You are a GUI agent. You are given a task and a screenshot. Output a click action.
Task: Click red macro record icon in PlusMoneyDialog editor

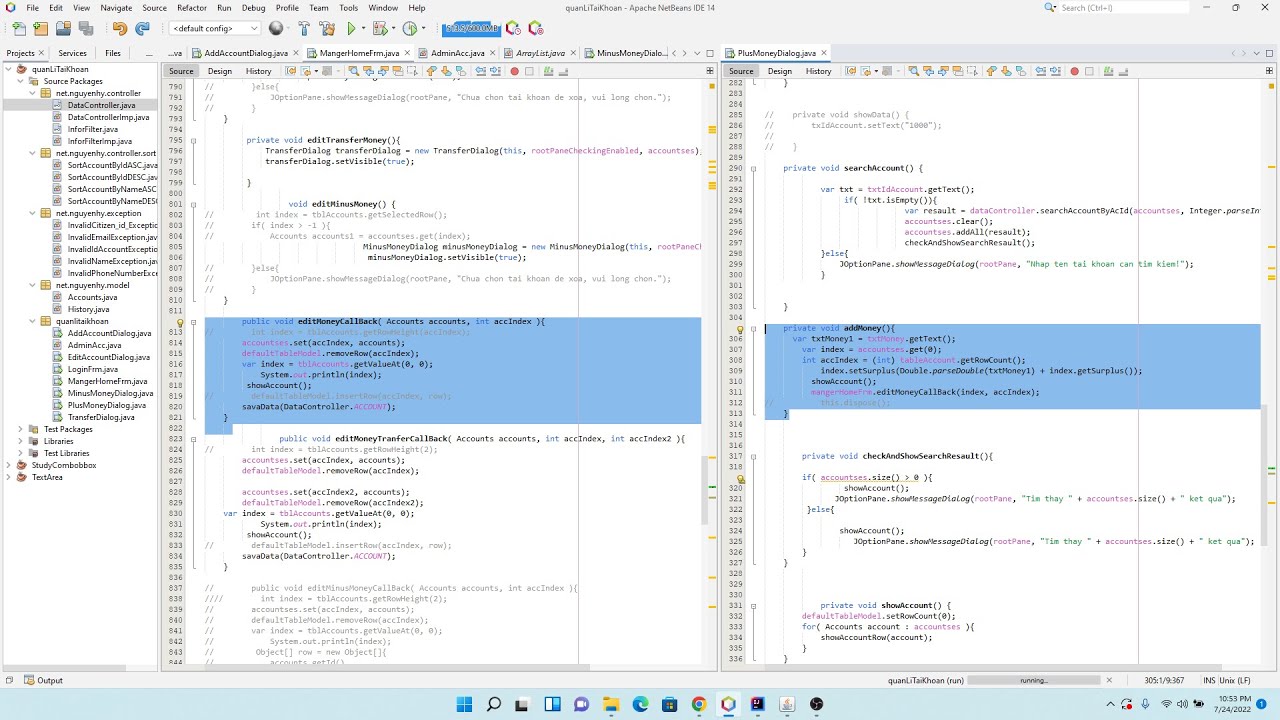(x=1075, y=71)
